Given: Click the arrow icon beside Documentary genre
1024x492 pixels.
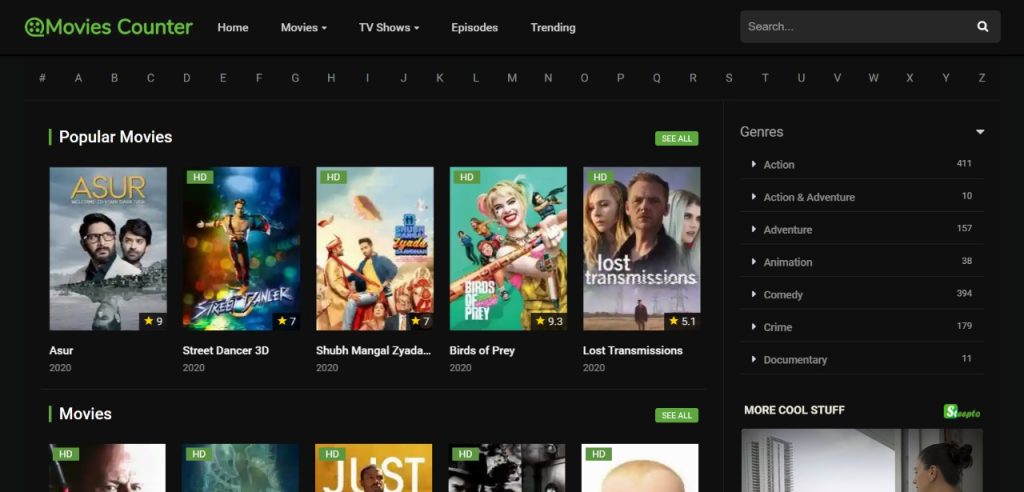Looking at the screenshot, I should (x=754, y=359).
